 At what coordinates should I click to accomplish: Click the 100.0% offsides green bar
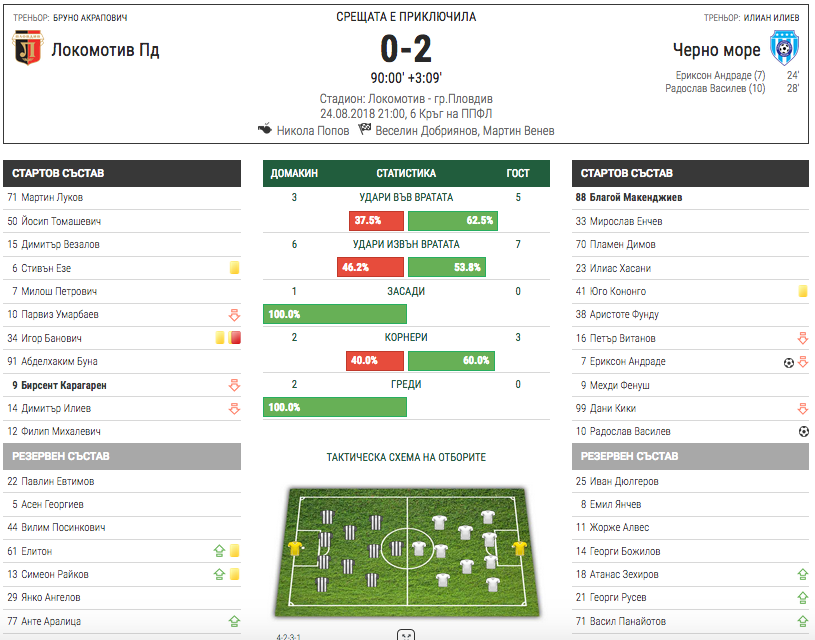(x=335, y=314)
